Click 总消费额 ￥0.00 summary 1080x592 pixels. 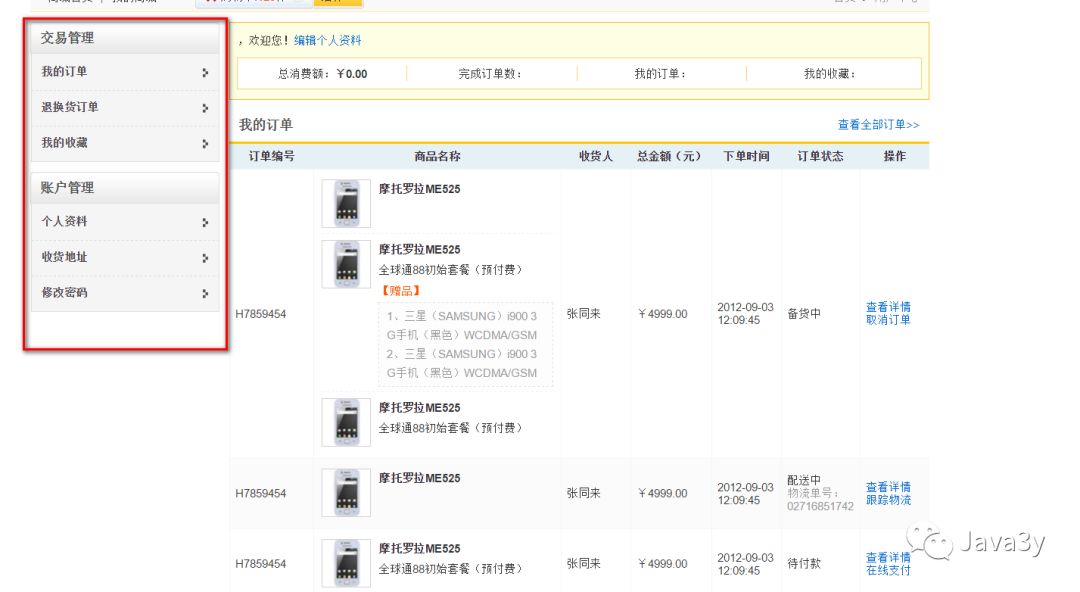point(322,74)
